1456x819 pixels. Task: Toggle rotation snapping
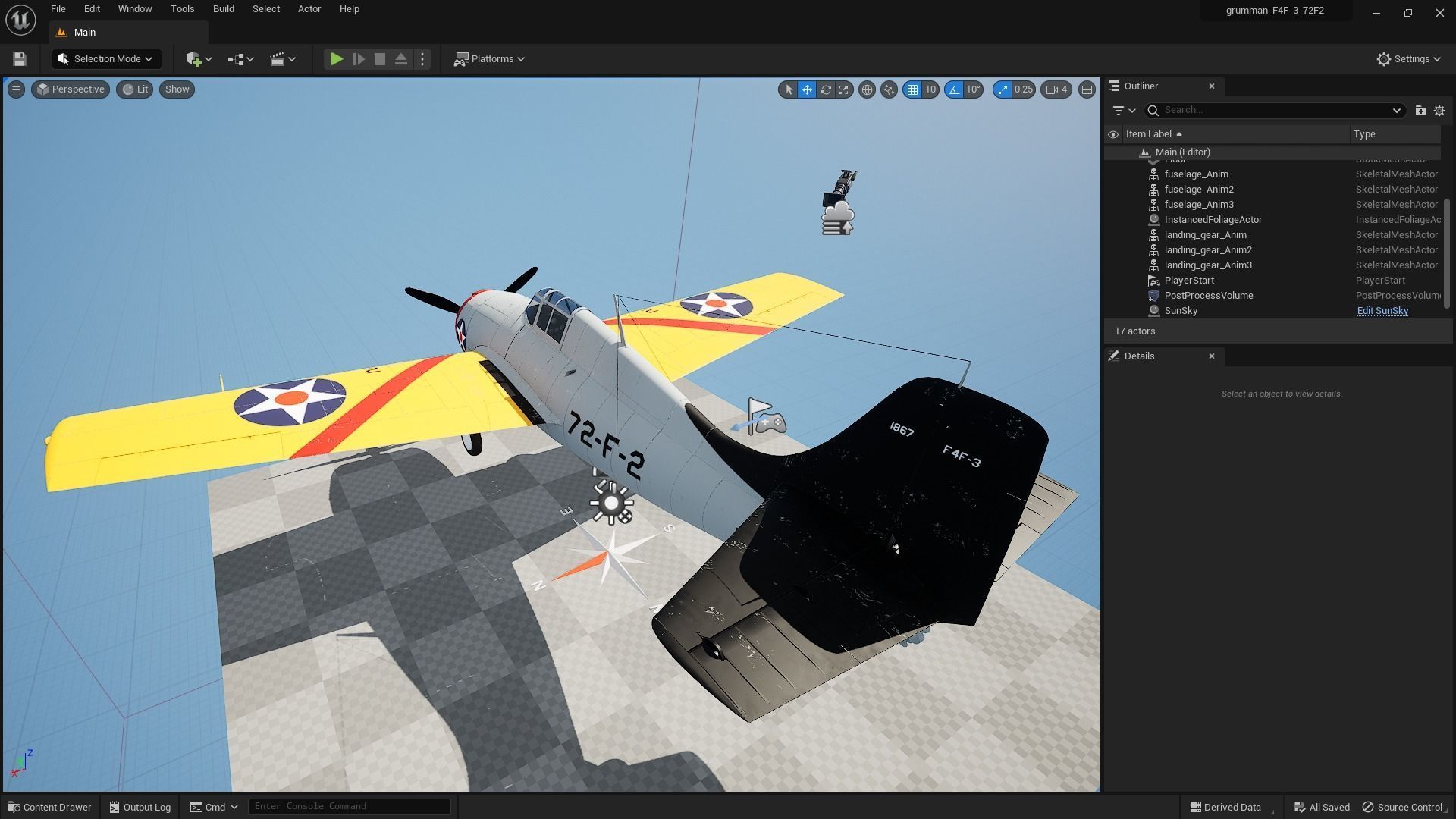[x=954, y=89]
